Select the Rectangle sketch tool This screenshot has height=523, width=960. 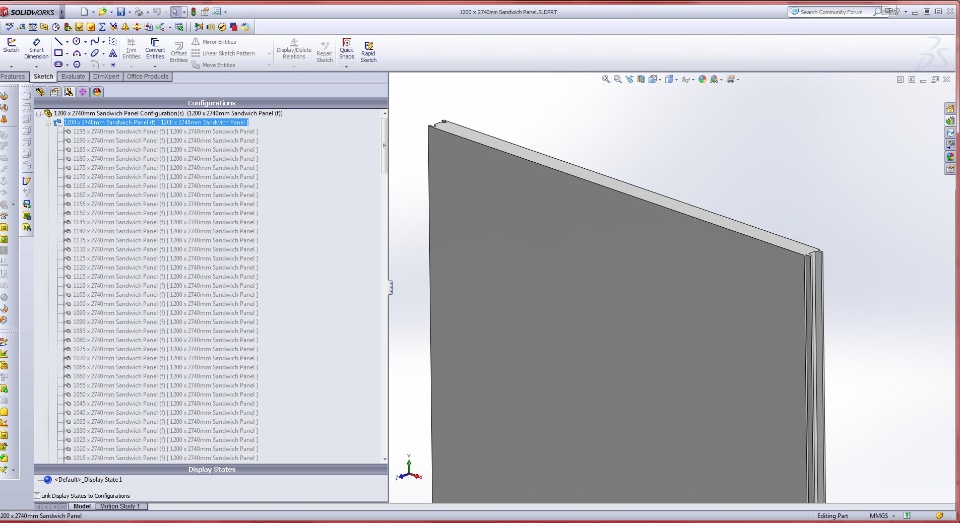tap(58, 53)
